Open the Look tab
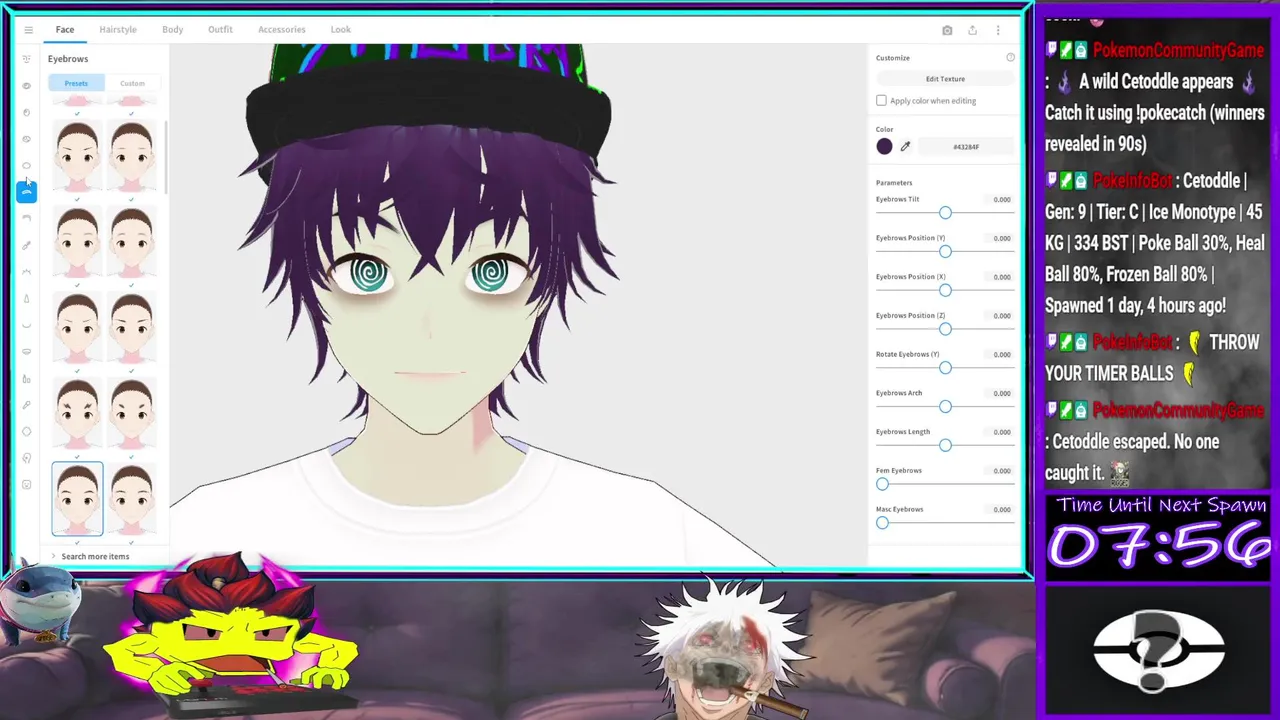This screenshot has height=720, width=1280. click(x=341, y=30)
